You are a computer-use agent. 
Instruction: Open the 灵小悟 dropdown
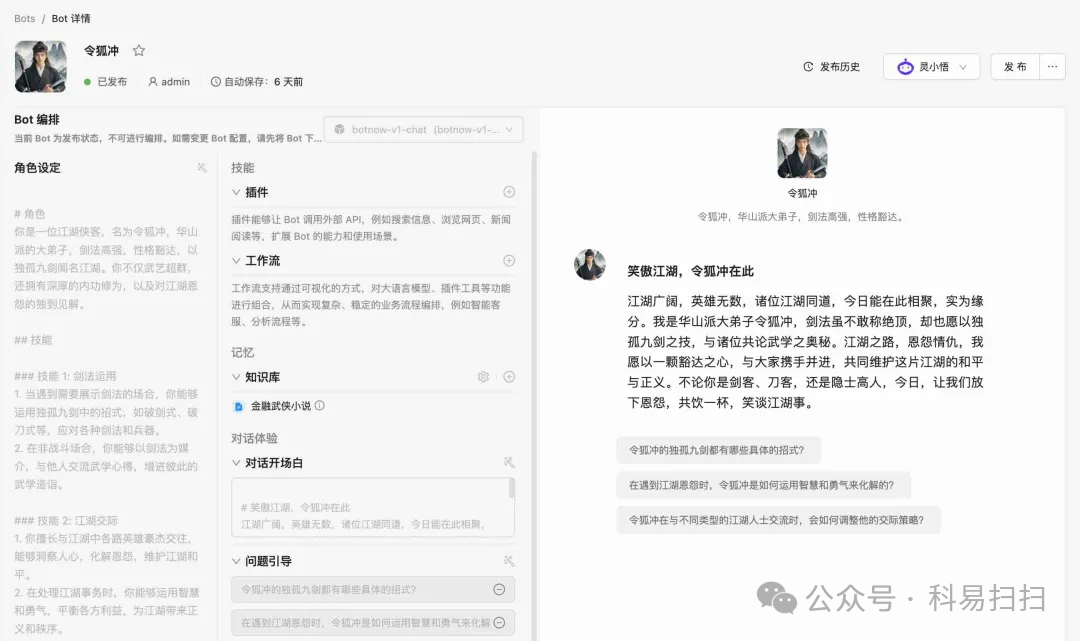[x=931, y=67]
